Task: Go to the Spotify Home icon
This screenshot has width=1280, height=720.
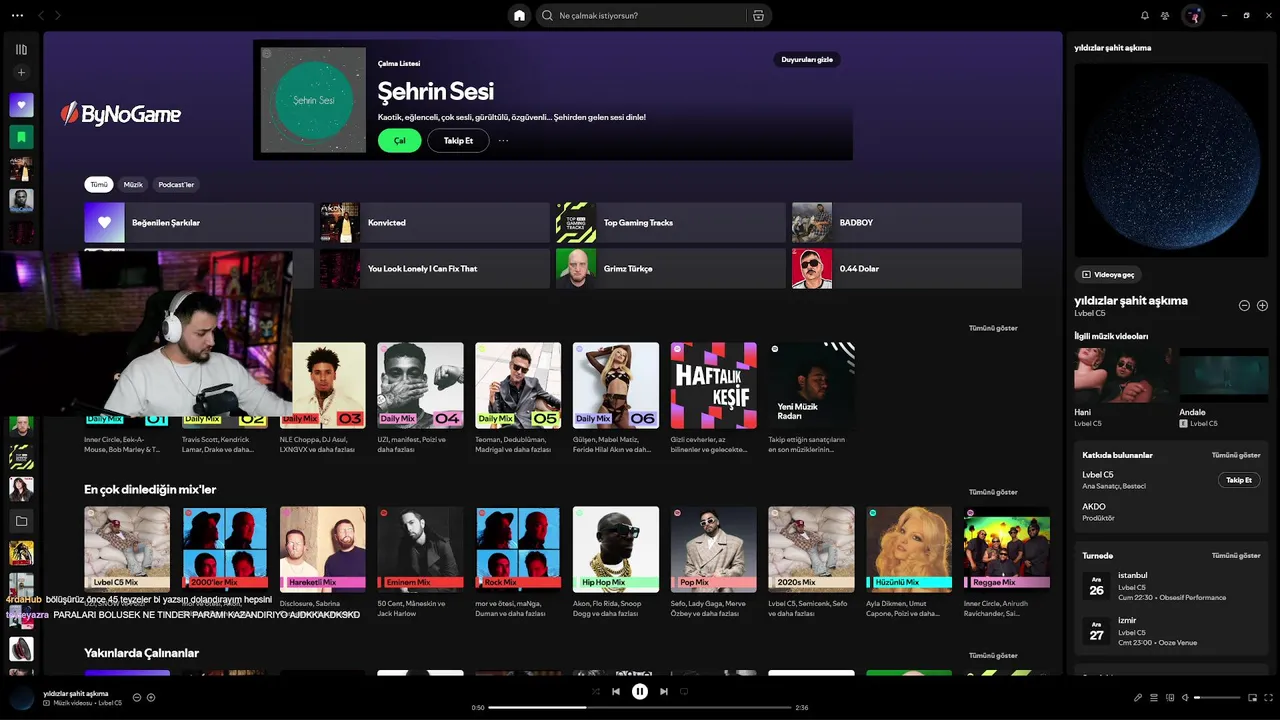Action: [519, 15]
